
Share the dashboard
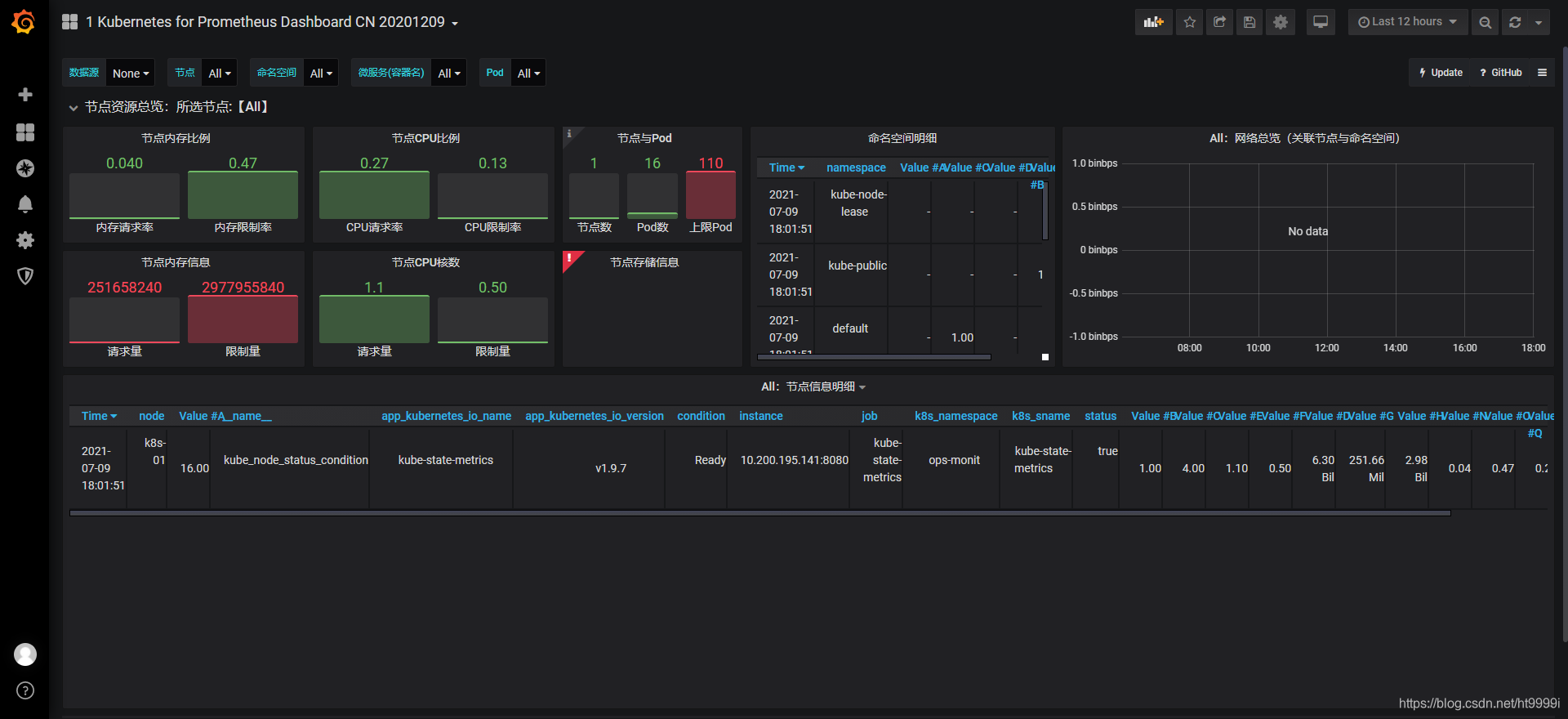(1220, 22)
